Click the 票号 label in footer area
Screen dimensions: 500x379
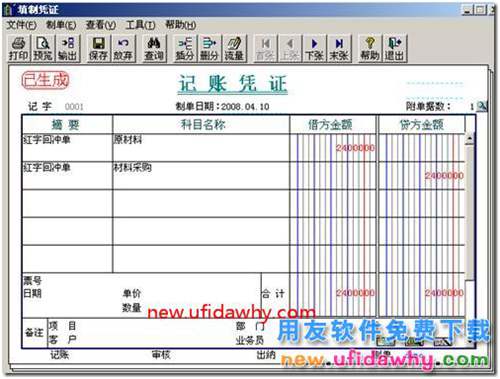pos(32,281)
